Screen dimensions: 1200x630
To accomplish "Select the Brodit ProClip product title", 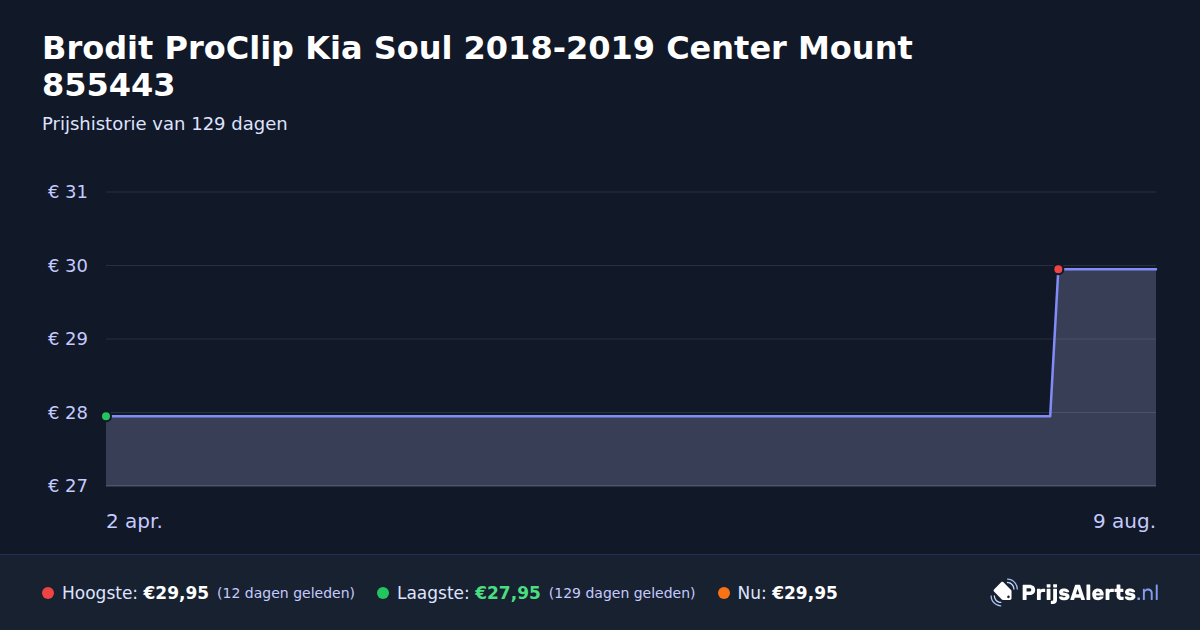I will [477, 66].
